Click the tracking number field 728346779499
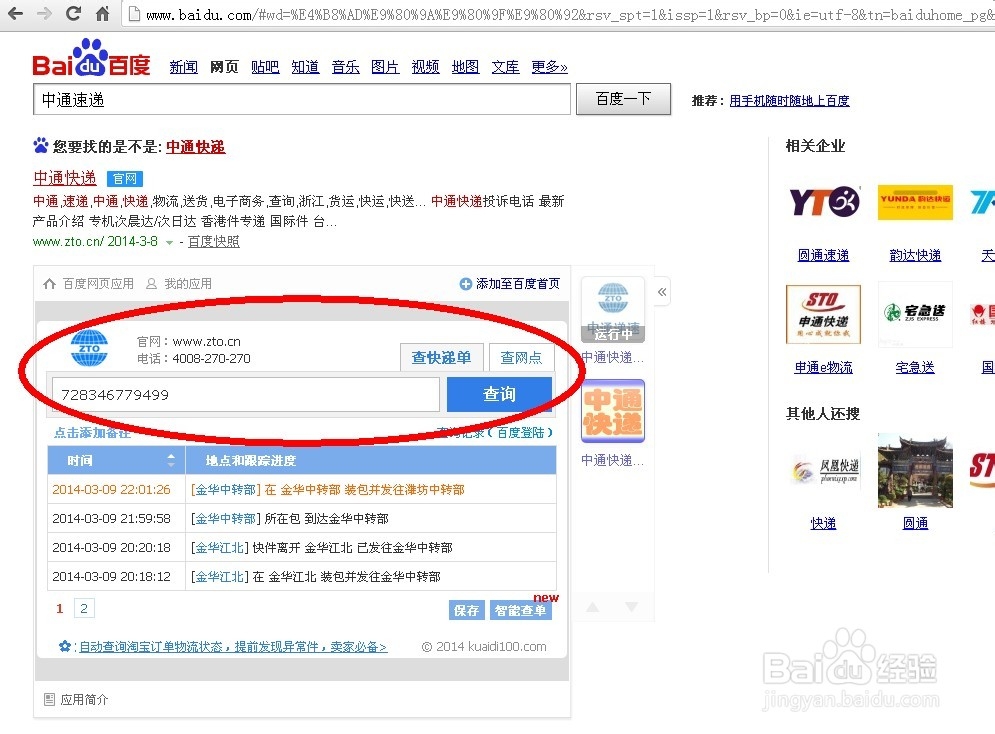 coord(246,395)
